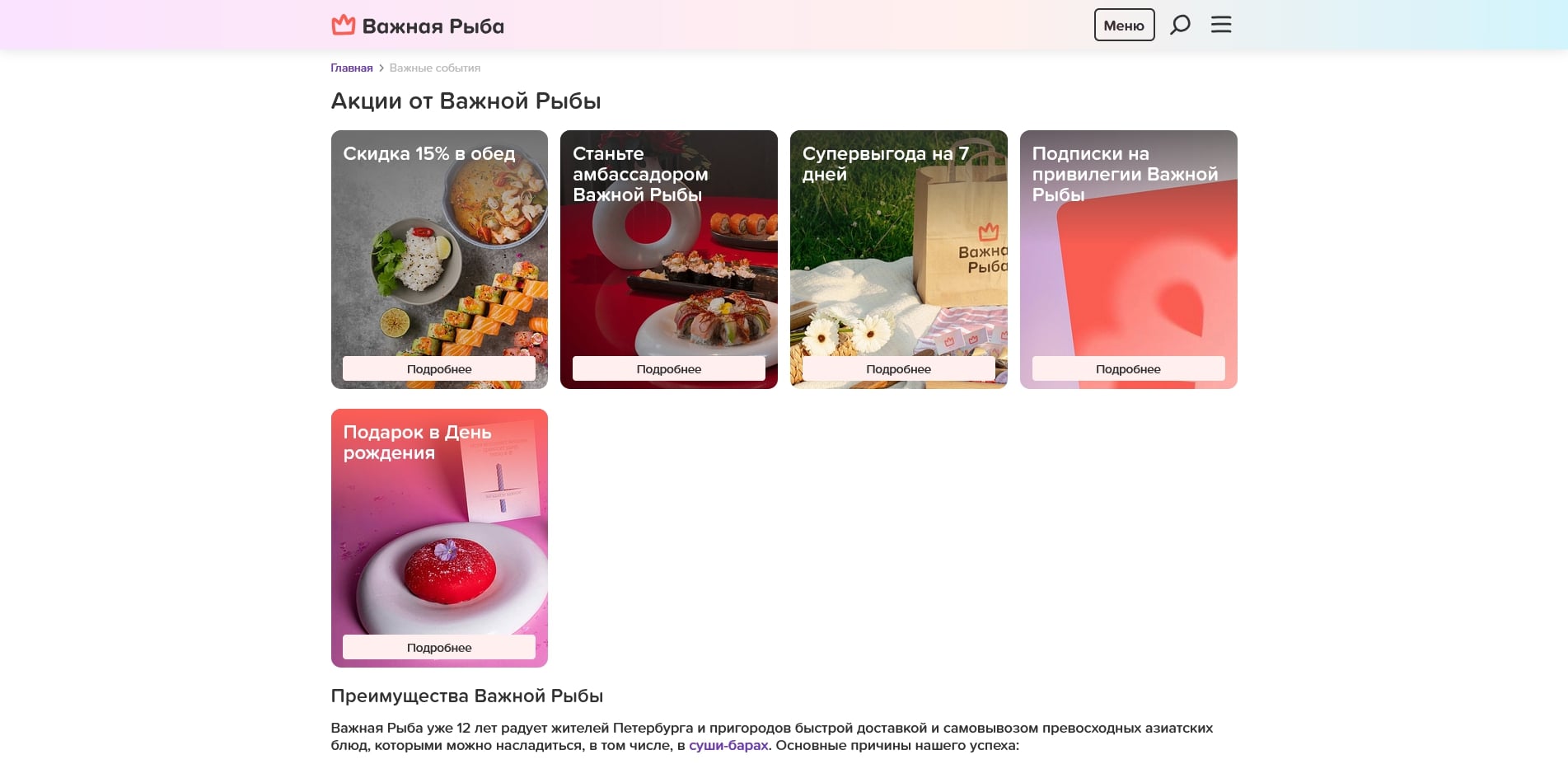Click Подробнее on the ambassador promo card
This screenshot has width=1568, height=764.
669,368
